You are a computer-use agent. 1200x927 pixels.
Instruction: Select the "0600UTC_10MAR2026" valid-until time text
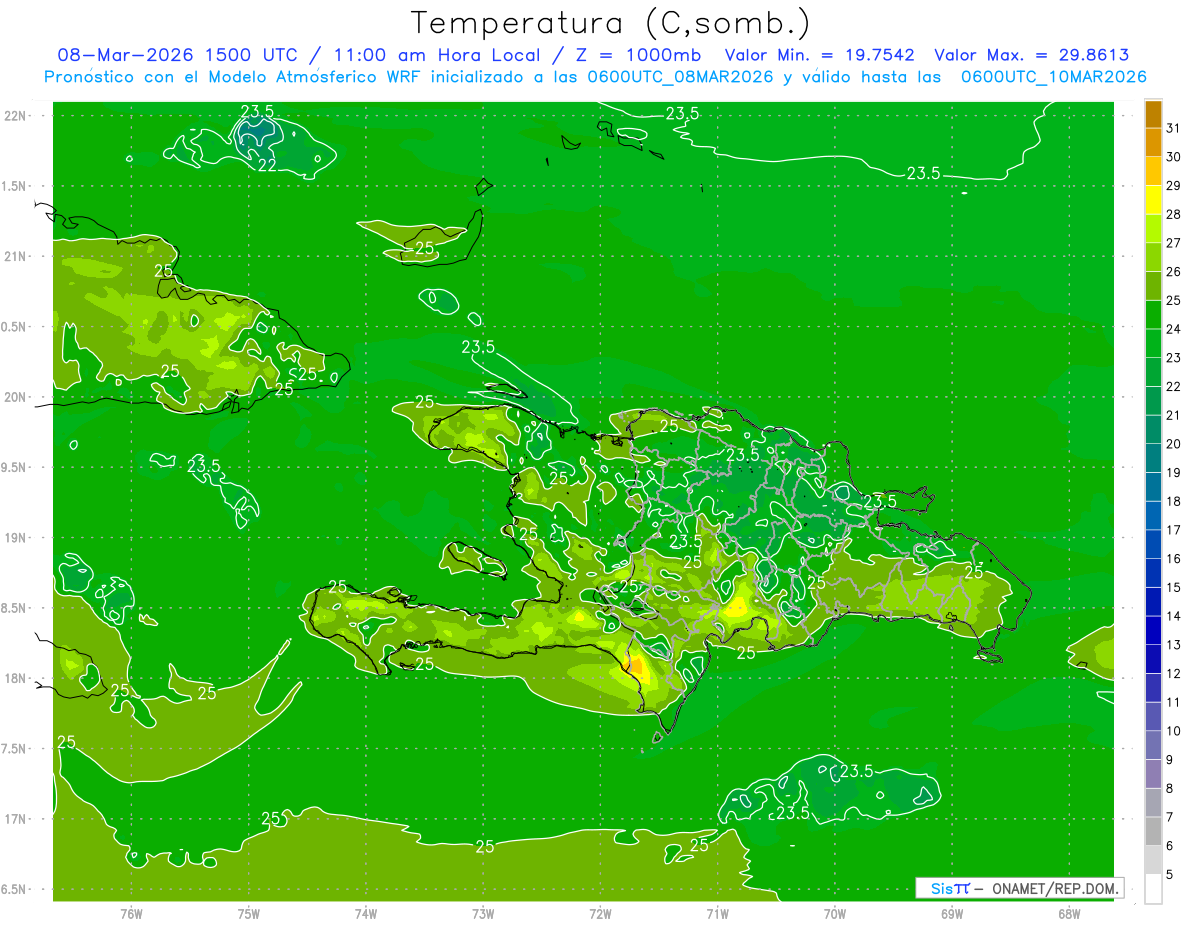[1053, 77]
